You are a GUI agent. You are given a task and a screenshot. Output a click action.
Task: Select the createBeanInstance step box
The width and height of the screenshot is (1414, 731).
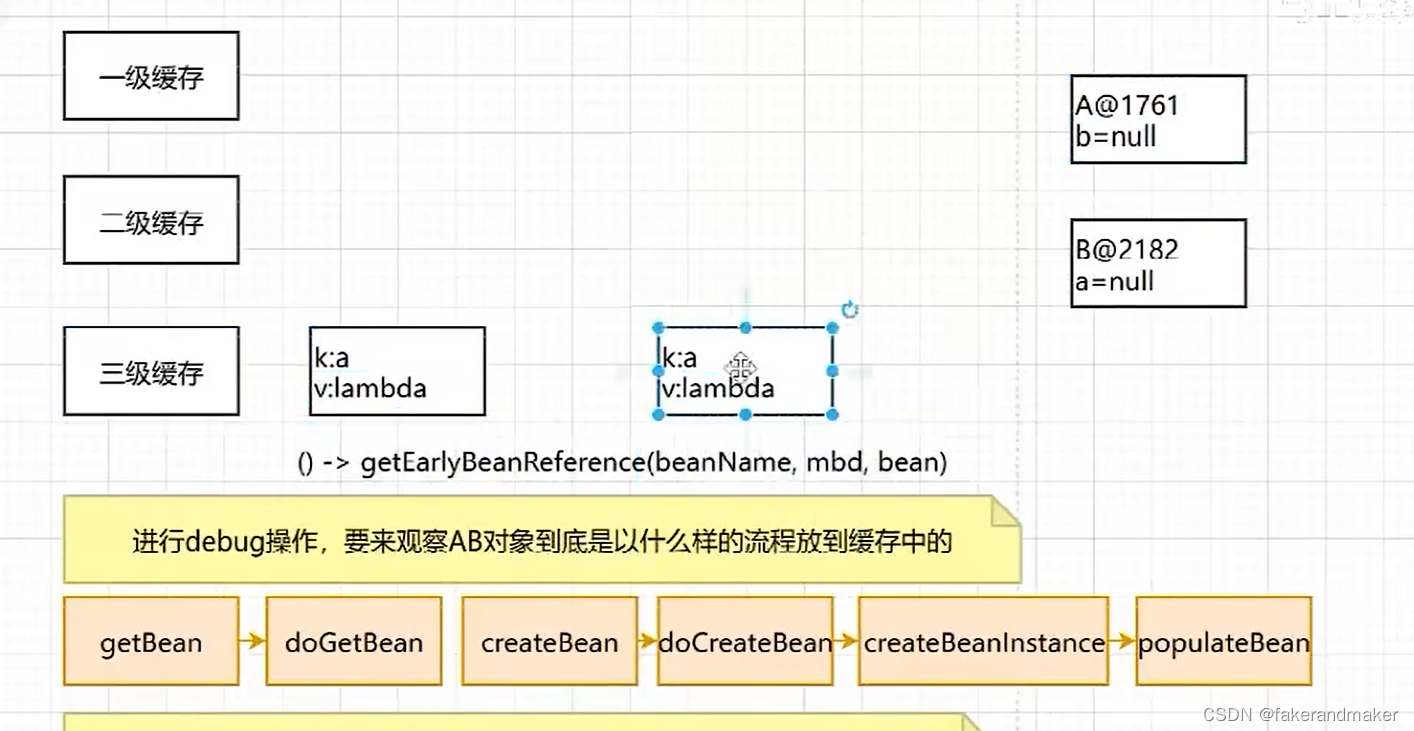pyautogui.click(x=984, y=641)
